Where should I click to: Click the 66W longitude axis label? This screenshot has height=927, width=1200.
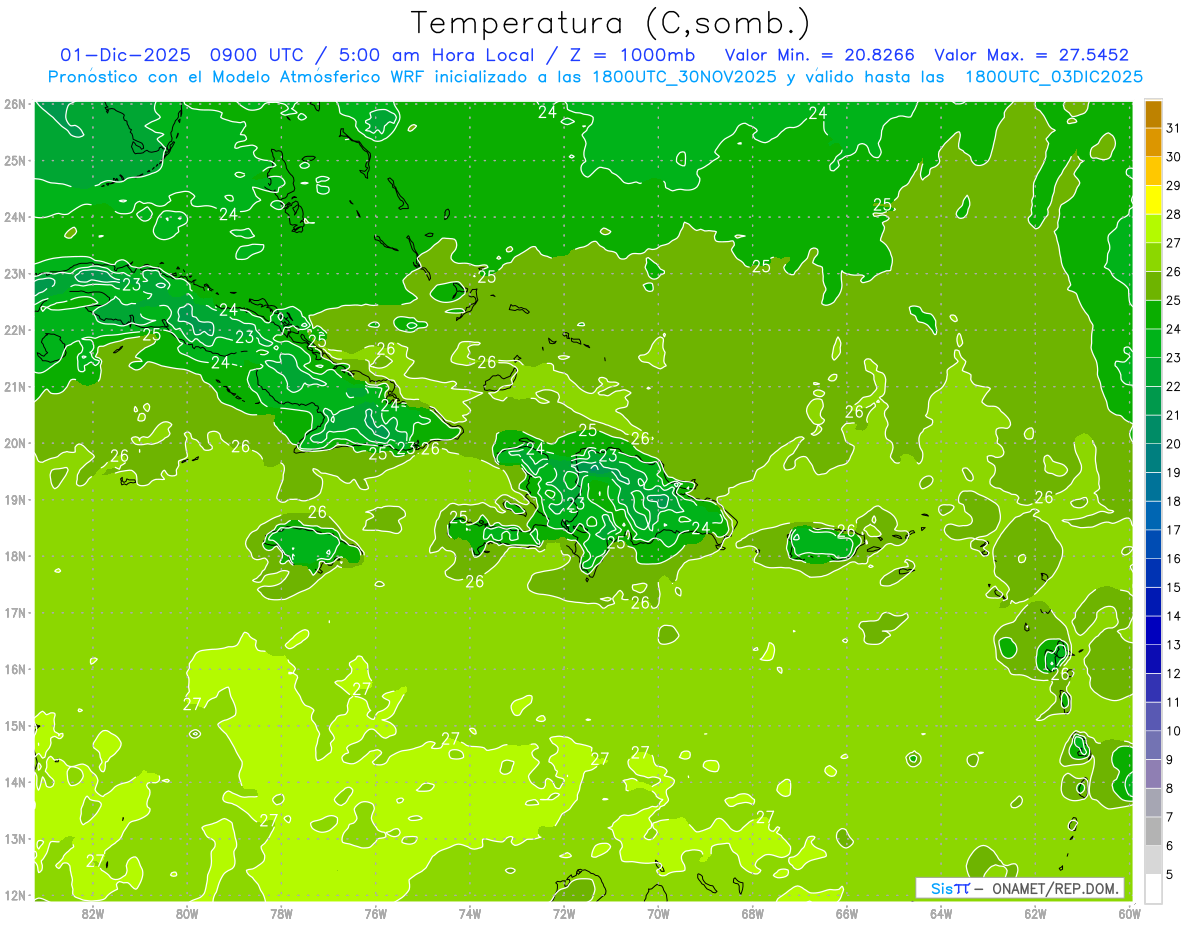coord(847,913)
